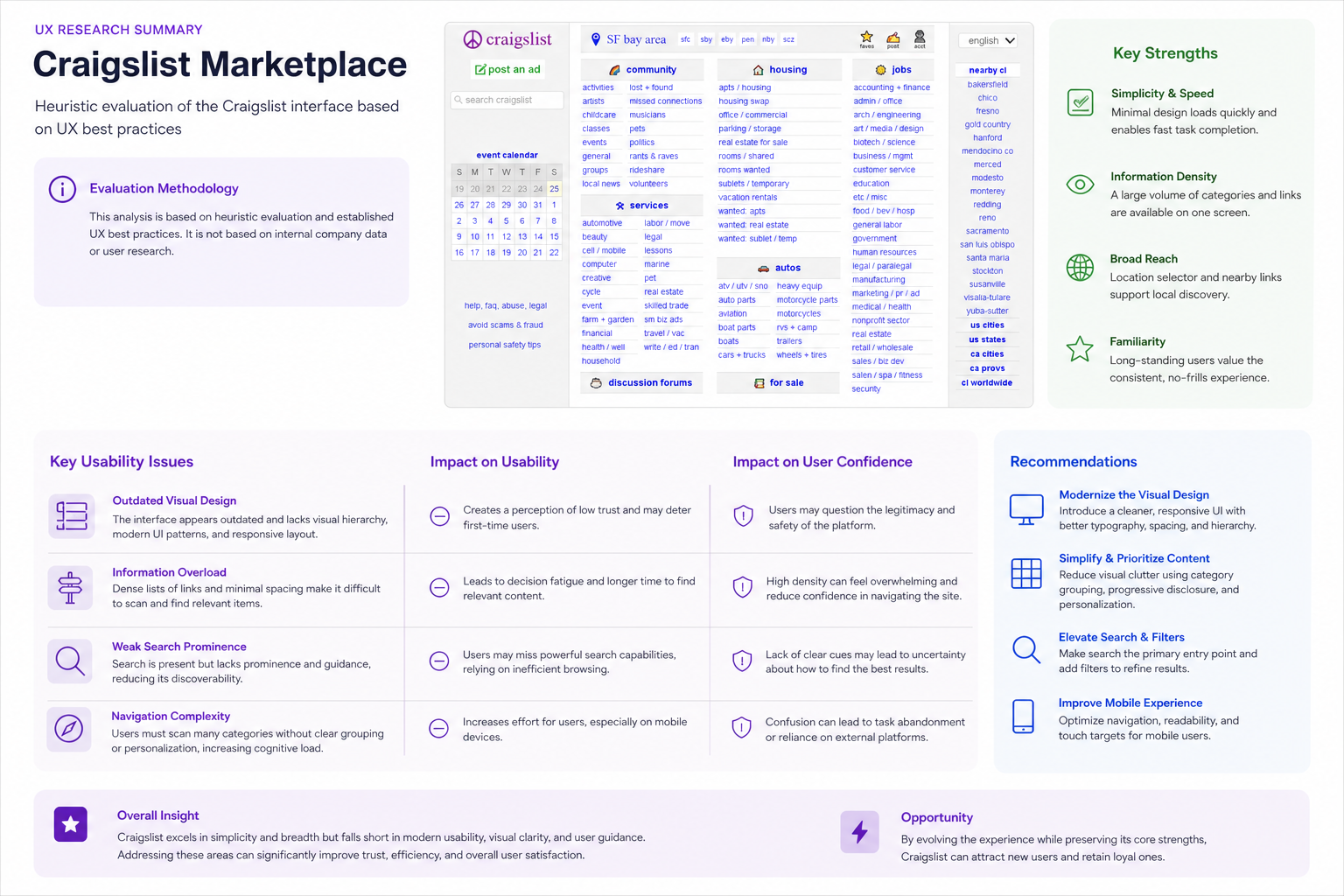Screen dimensions: 1344x896
Task: Click the Simplify & Prioritize Content grid icon
Action: 1026,574
